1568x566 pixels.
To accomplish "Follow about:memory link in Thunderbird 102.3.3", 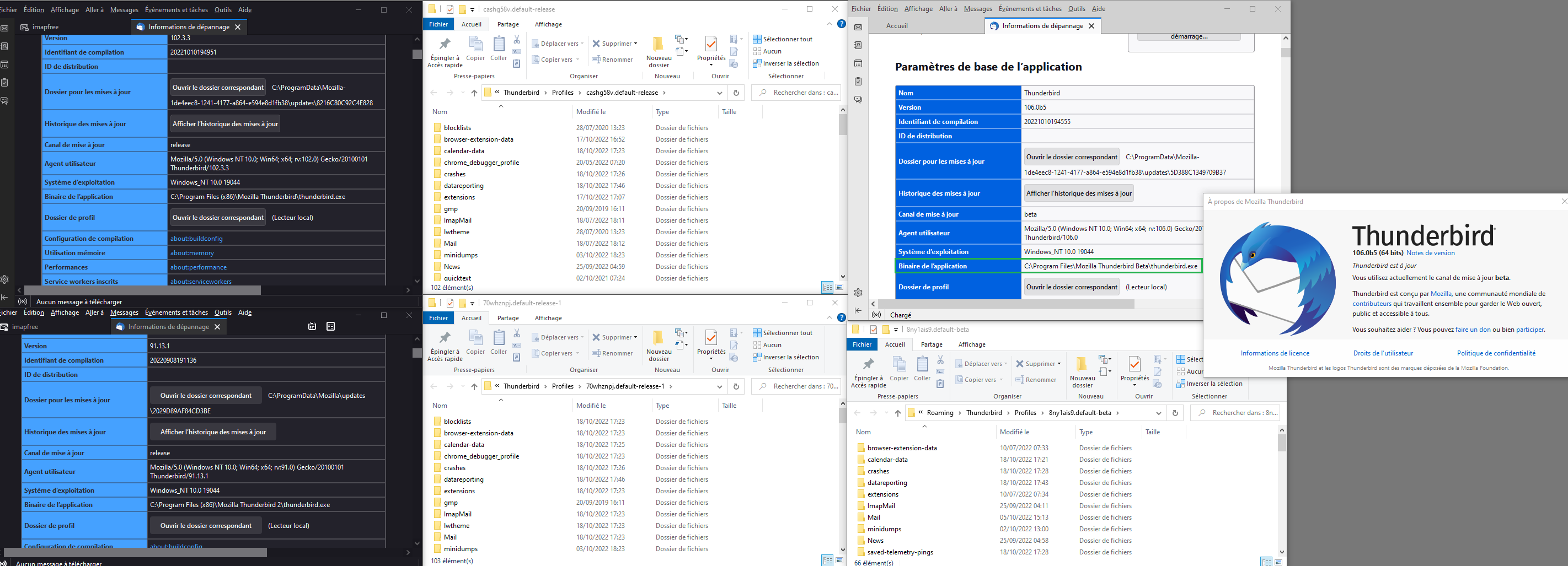I will [x=192, y=253].
